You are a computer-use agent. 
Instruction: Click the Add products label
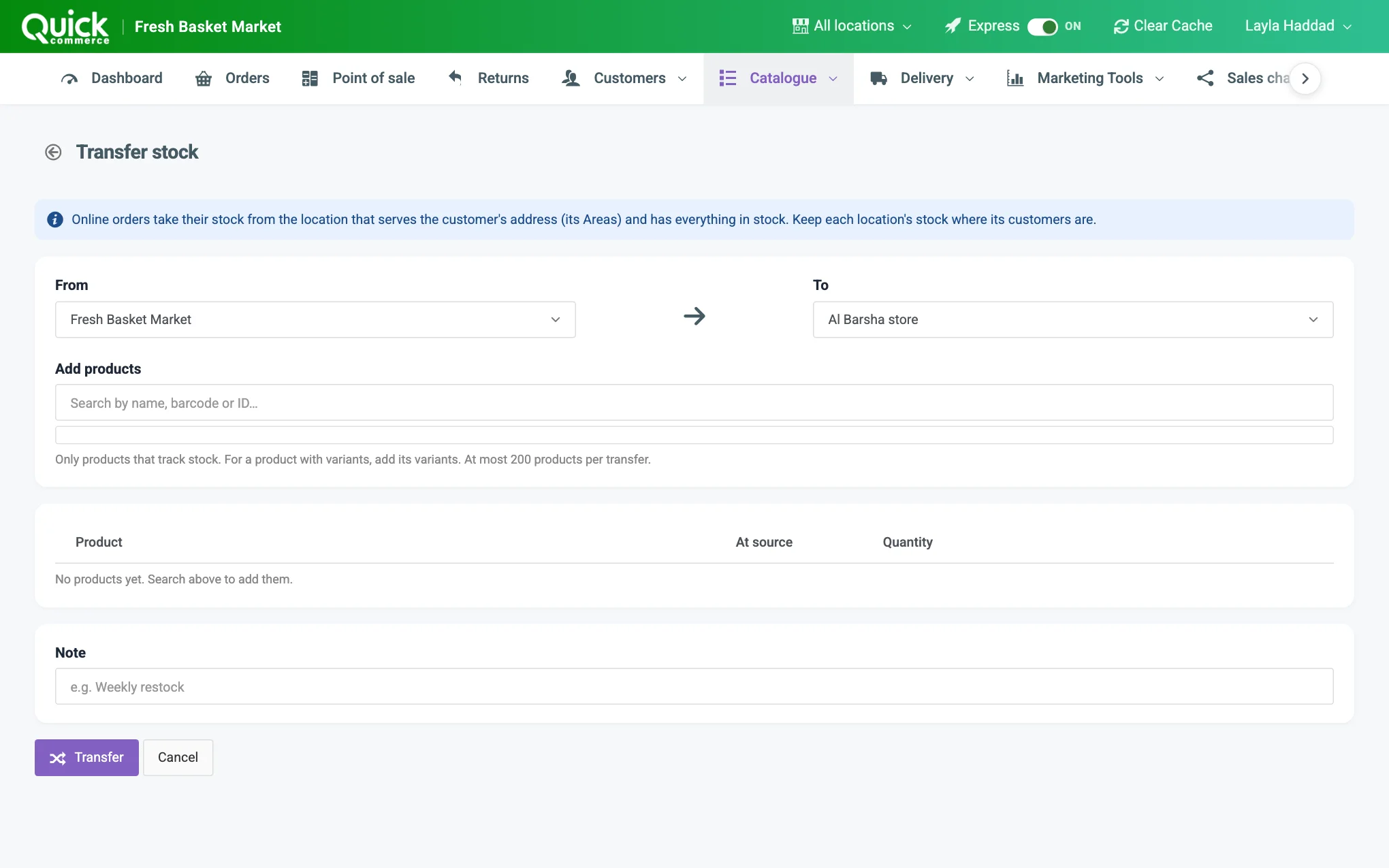pyautogui.click(x=98, y=369)
